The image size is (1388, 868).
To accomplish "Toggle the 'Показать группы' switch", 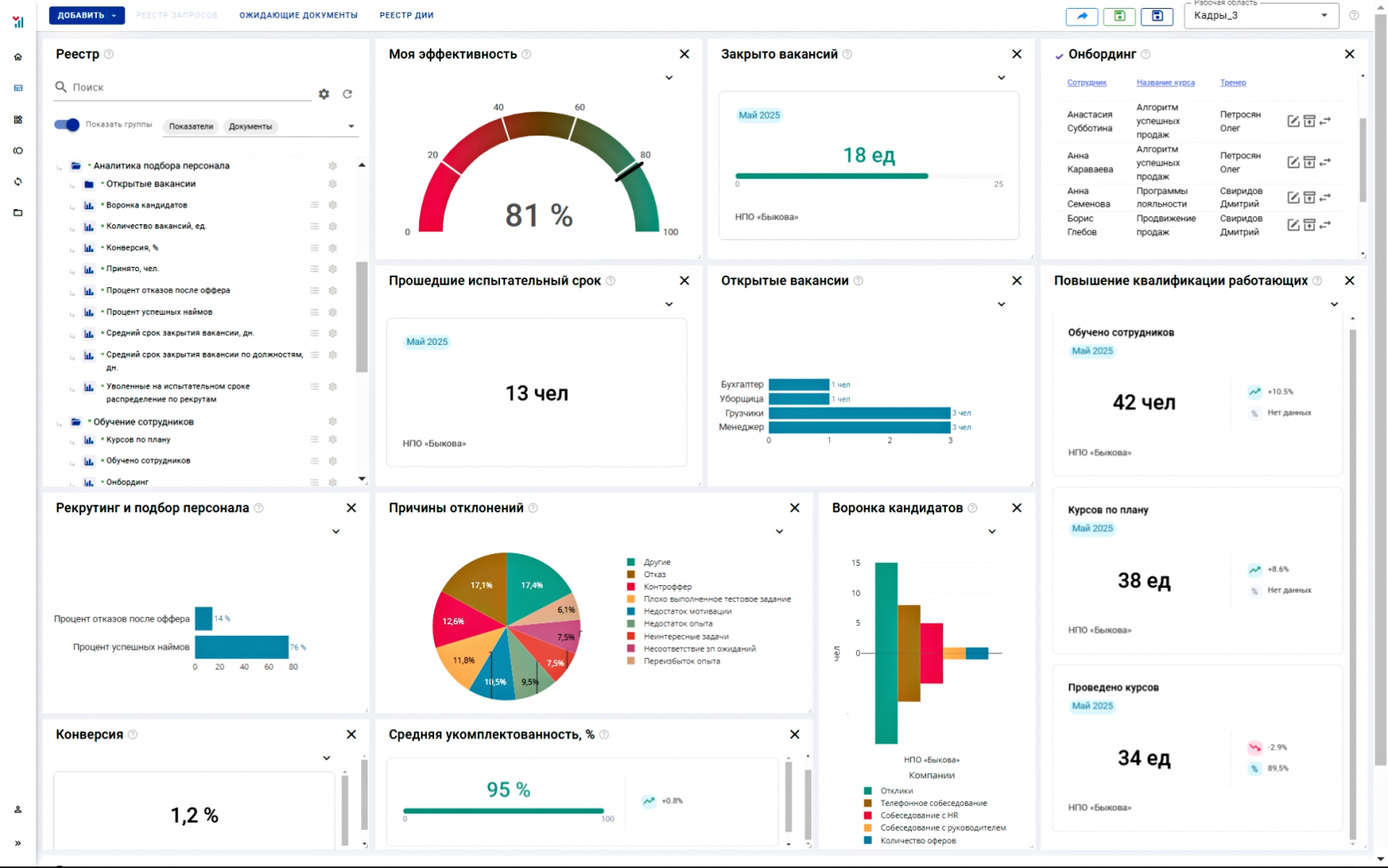I will coord(67,125).
